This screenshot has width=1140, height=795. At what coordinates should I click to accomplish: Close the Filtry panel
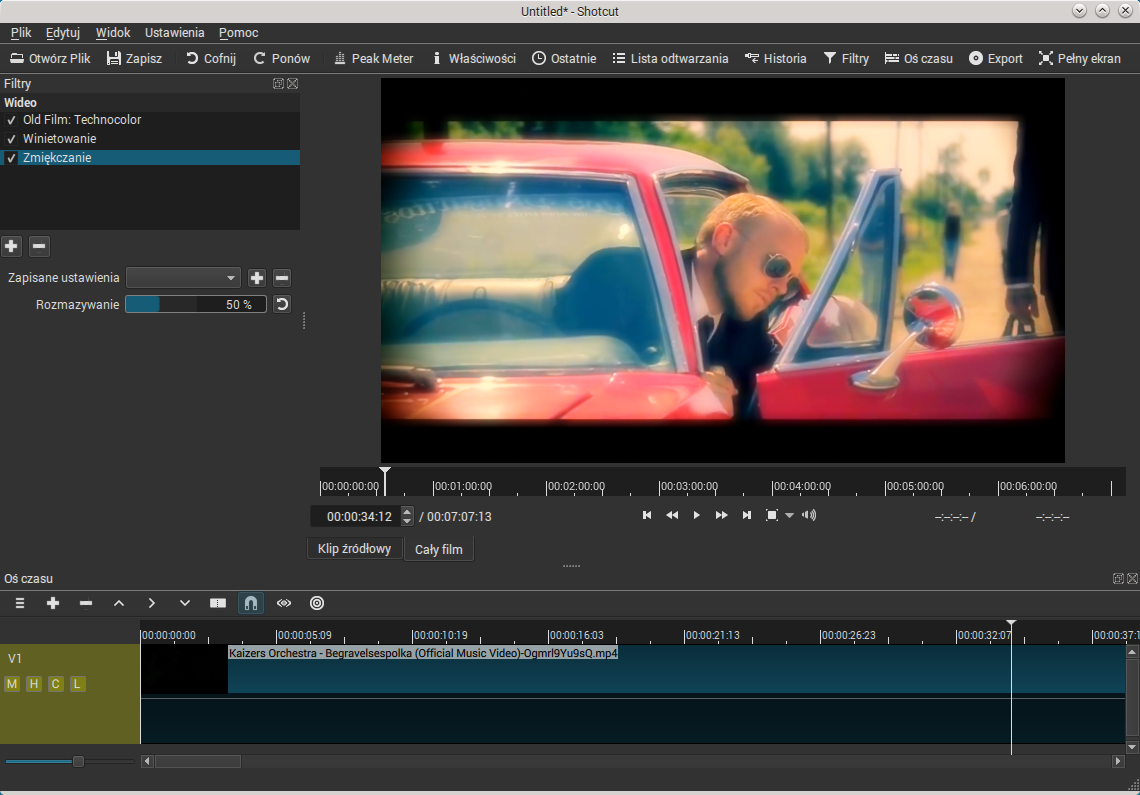point(292,84)
